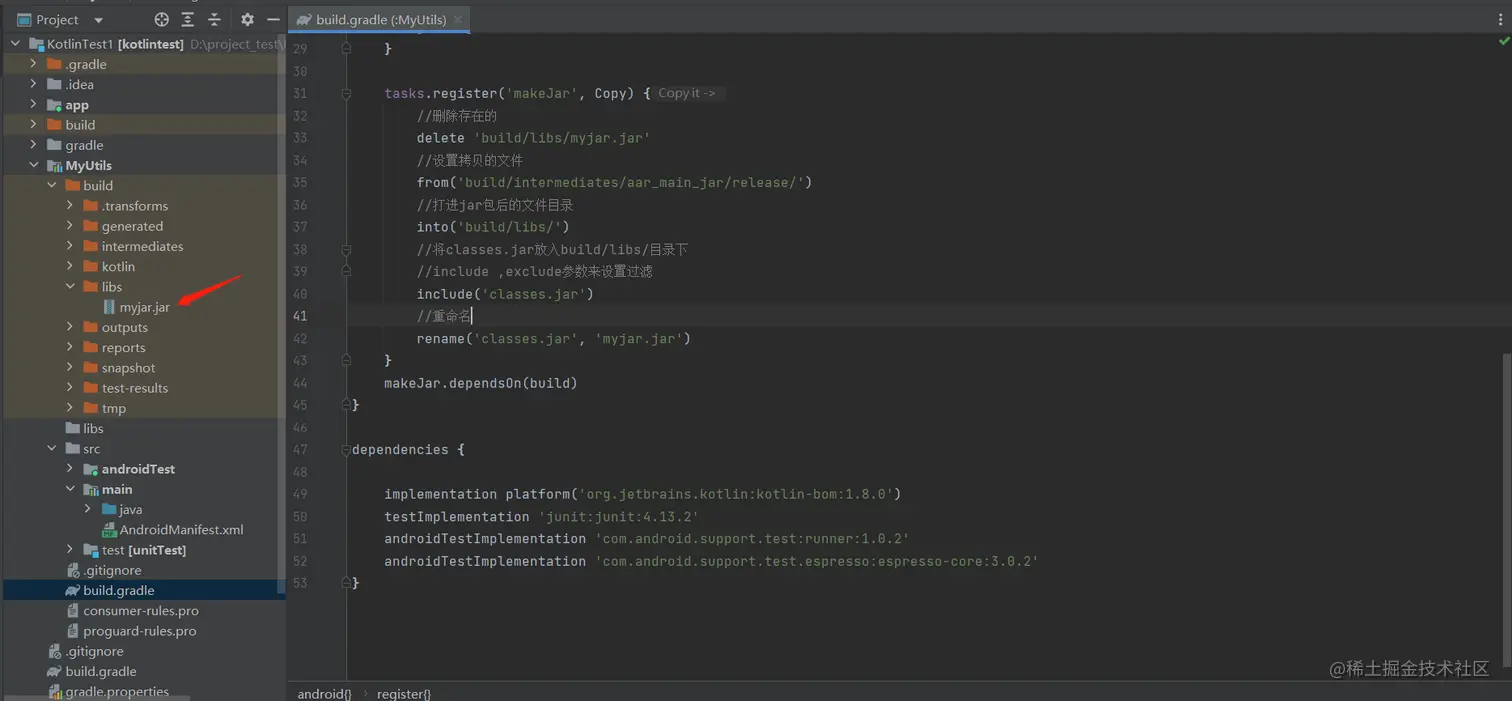The image size is (1512, 701).
Task: Click the myjar.jar archive icon
Action: (x=110, y=307)
